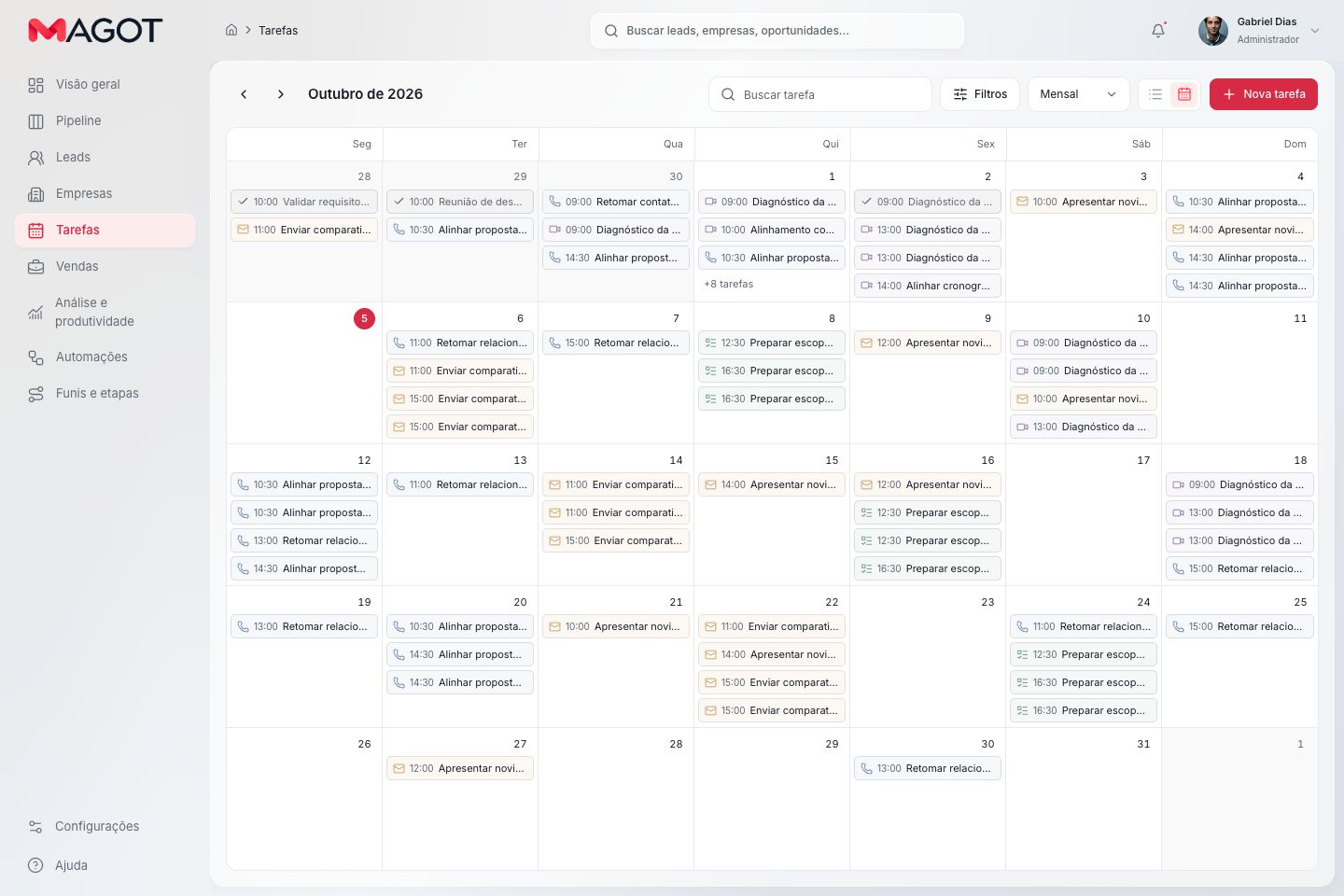Open Leads in sidebar
Viewport: 1344px width, 896px height.
(x=105, y=158)
